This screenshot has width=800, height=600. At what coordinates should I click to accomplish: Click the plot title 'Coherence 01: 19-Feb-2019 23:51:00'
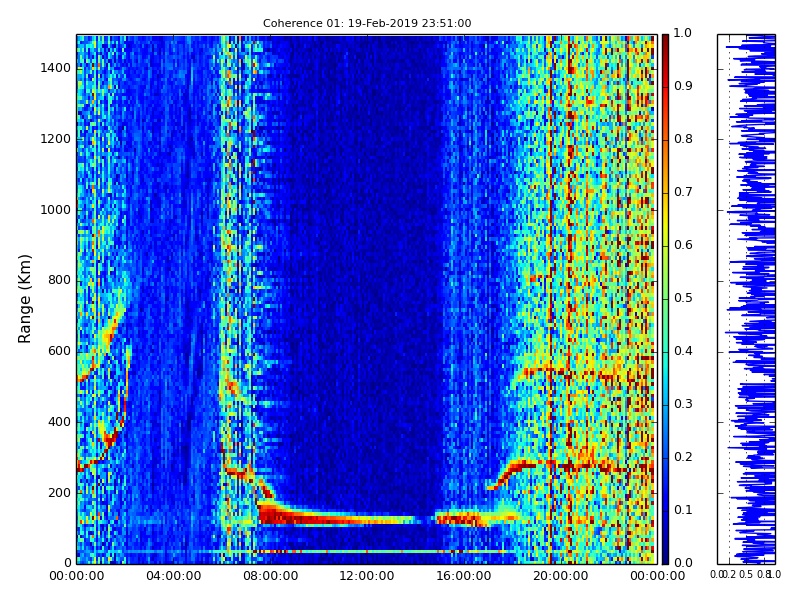coord(367,23)
